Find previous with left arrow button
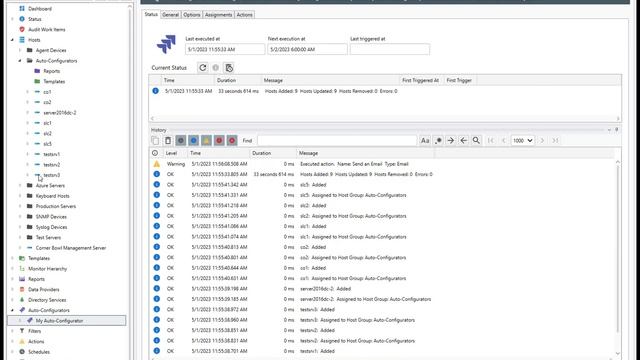The width and height of the screenshot is (640, 360). (x=464, y=140)
